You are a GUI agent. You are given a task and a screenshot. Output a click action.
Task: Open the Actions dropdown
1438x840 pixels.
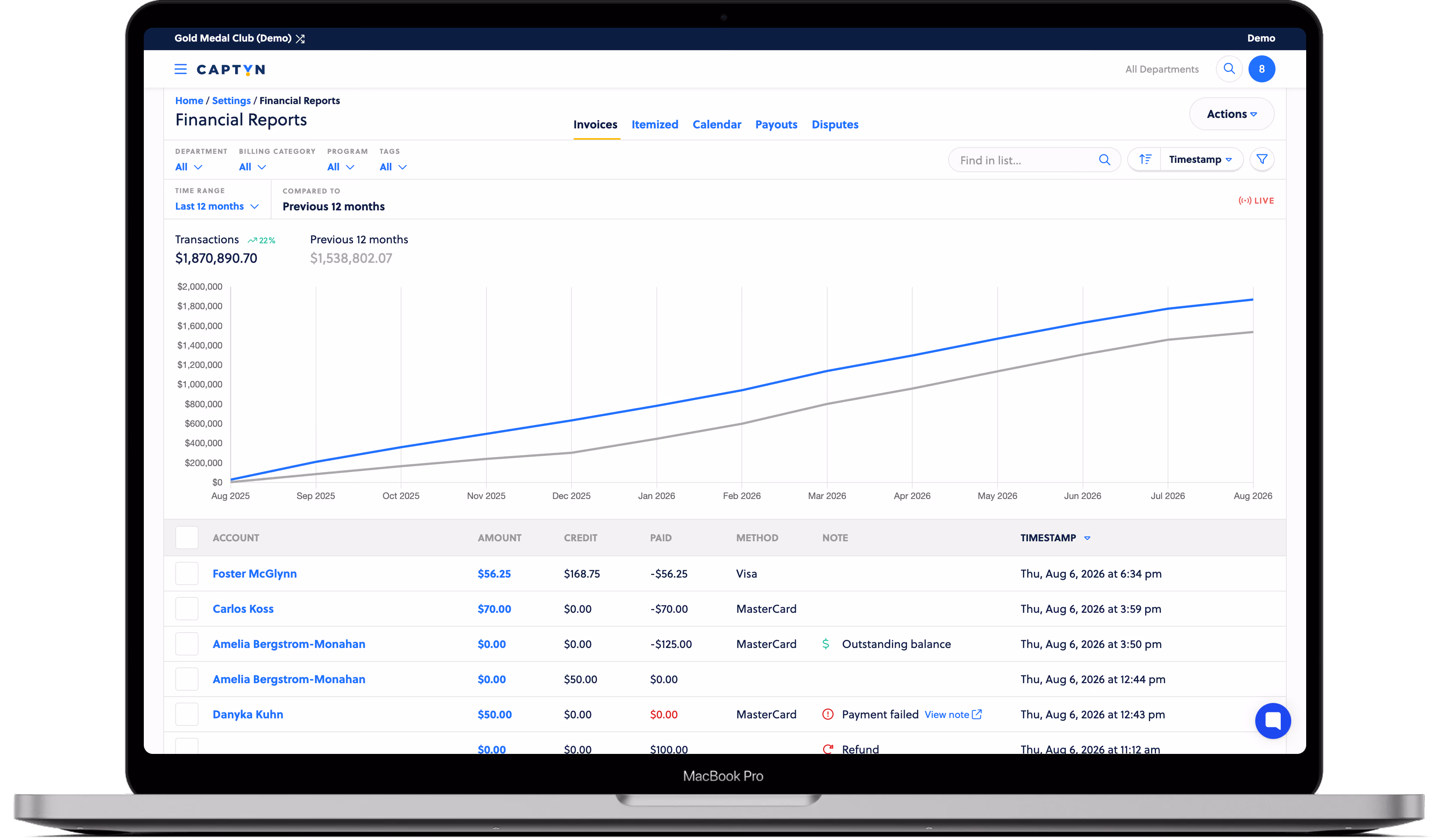[1231, 114]
